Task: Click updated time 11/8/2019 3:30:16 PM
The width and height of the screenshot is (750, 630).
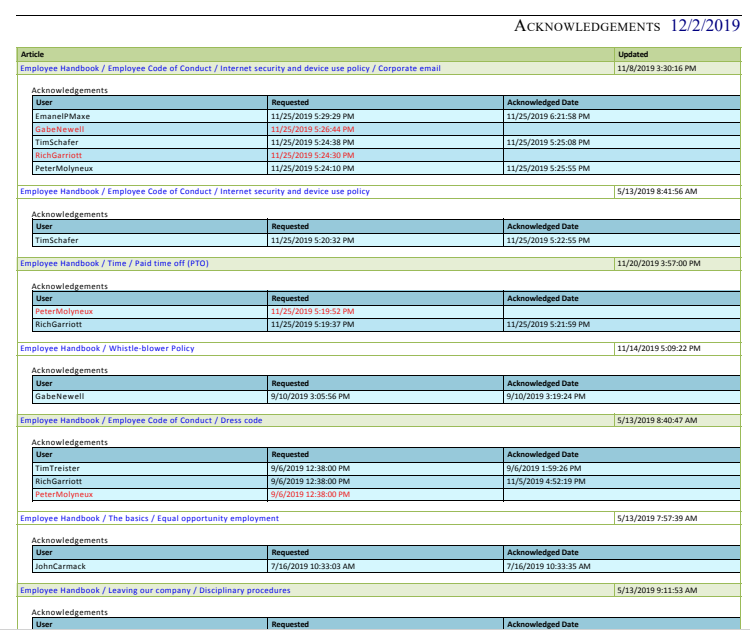Action: [657, 68]
